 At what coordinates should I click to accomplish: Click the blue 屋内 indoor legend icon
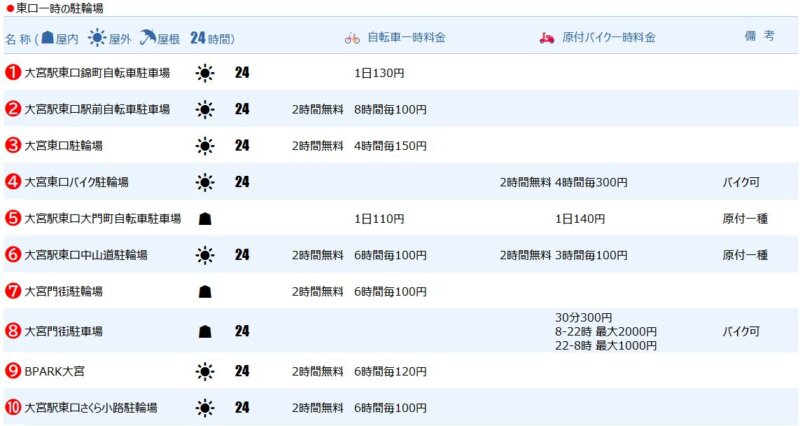coord(47,37)
